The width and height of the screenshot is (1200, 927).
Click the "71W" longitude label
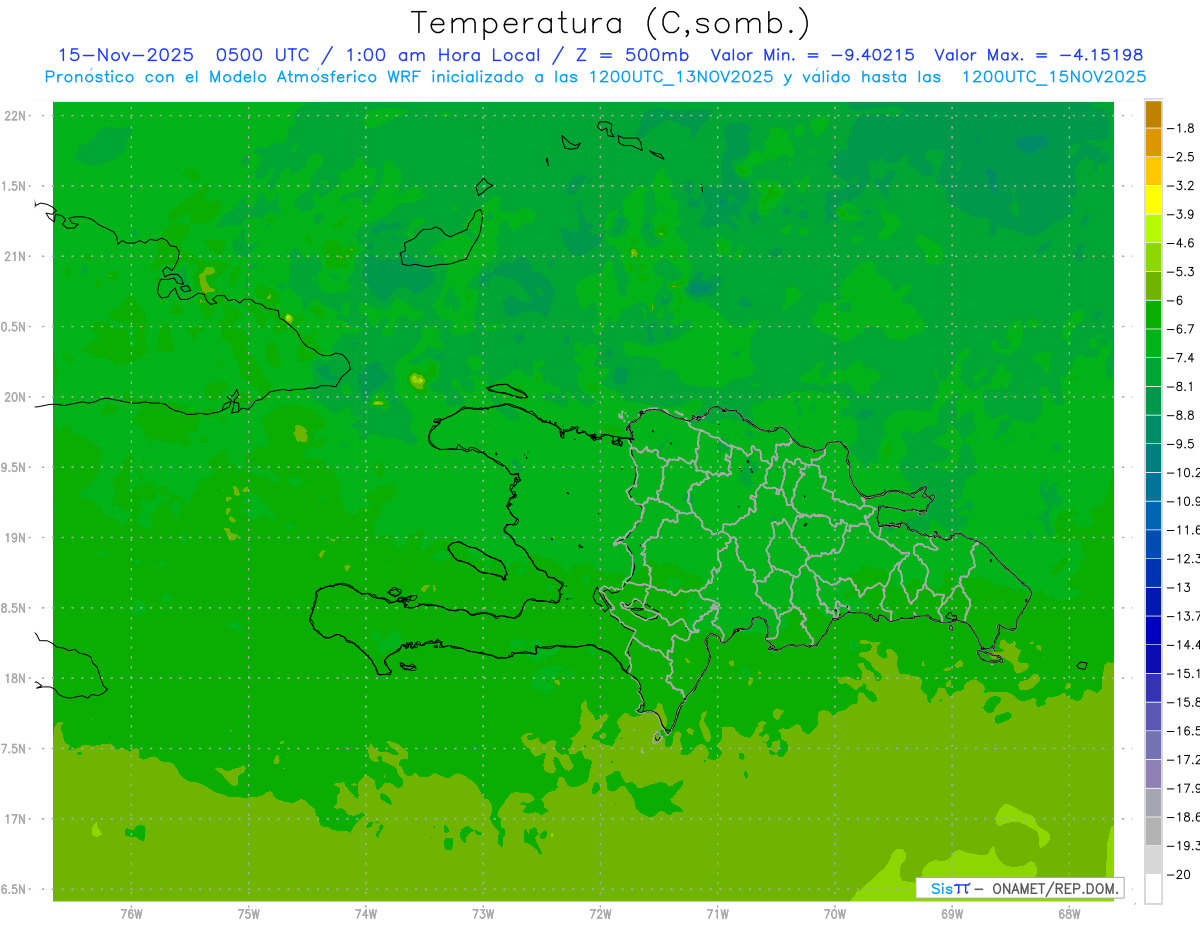click(717, 914)
